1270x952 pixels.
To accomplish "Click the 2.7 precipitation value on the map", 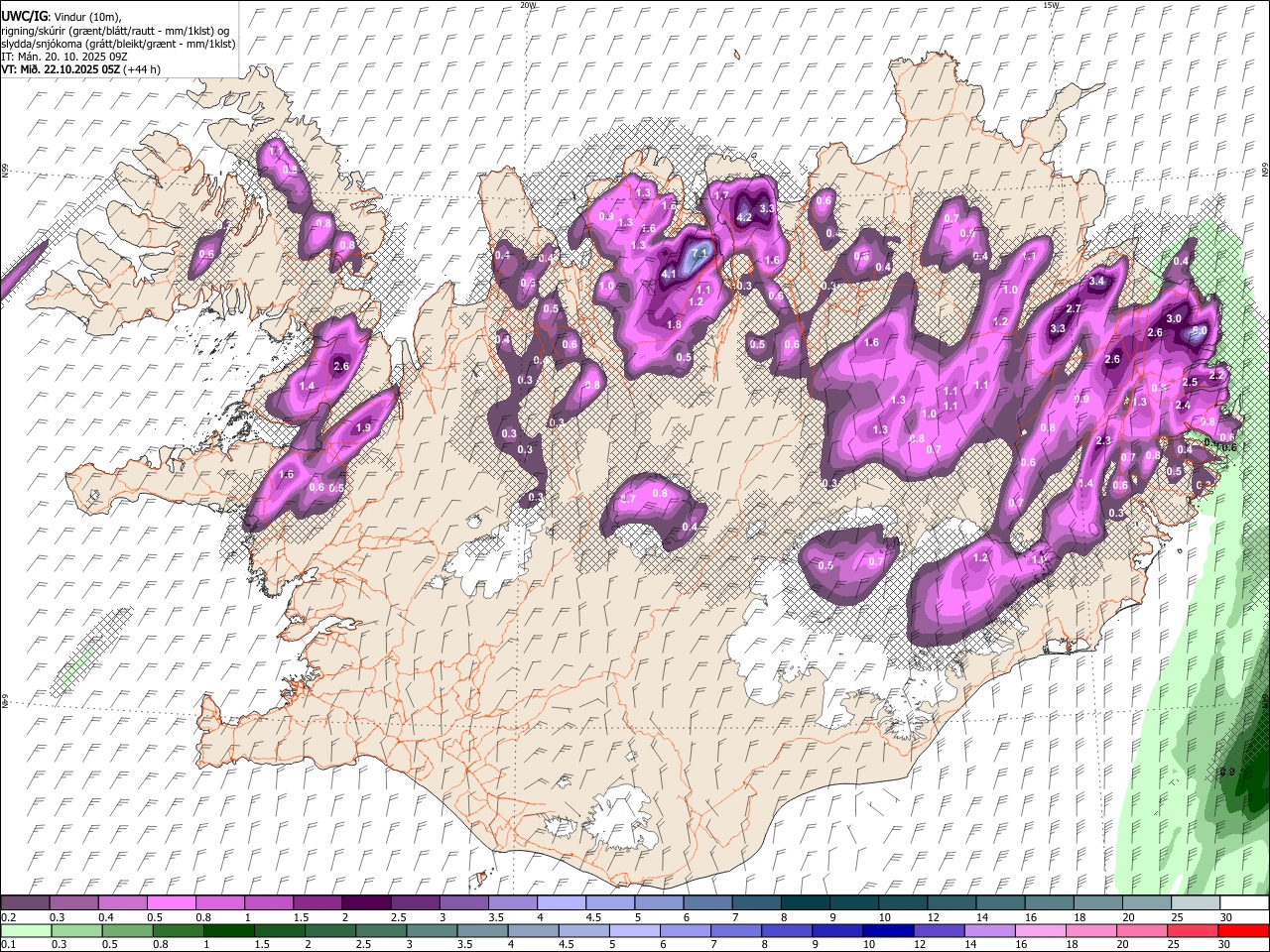I will tap(1073, 308).
